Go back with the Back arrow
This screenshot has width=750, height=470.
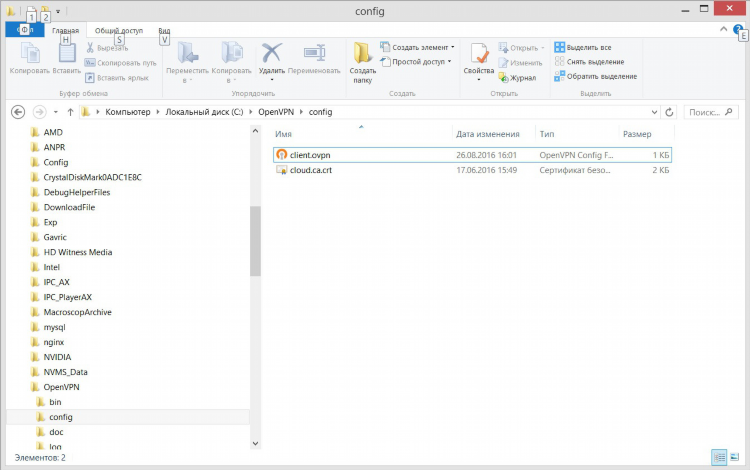(x=18, y=112)
